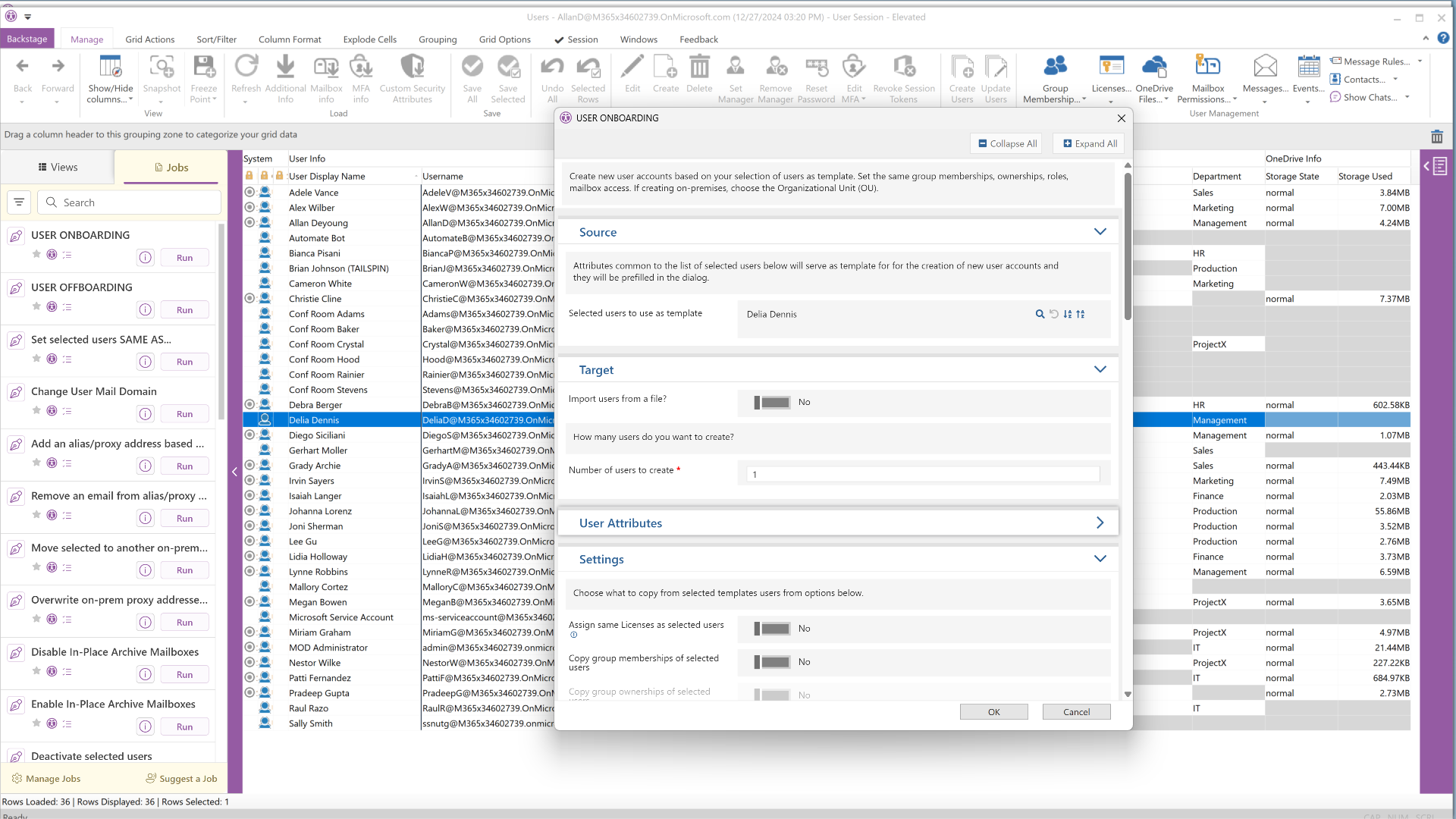Click the Number of users to create field
1456x819 pixels.
[x=923, y=474]
